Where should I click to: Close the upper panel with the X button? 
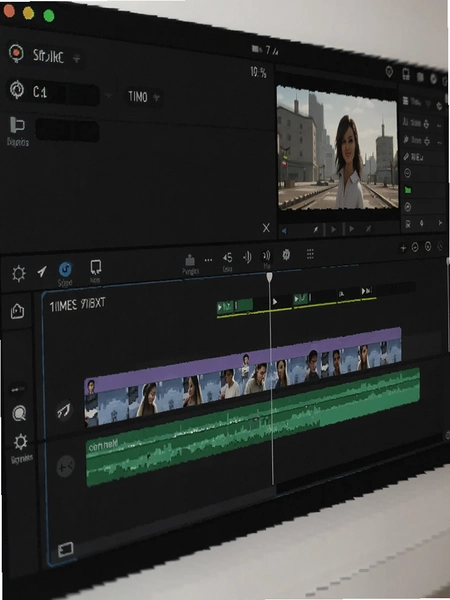tap(266, 228)
